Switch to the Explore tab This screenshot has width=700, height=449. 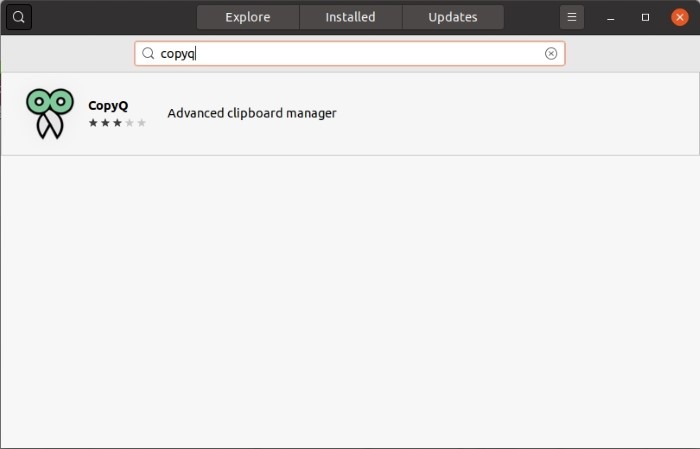pyautogui.click(x=248, y=17)
